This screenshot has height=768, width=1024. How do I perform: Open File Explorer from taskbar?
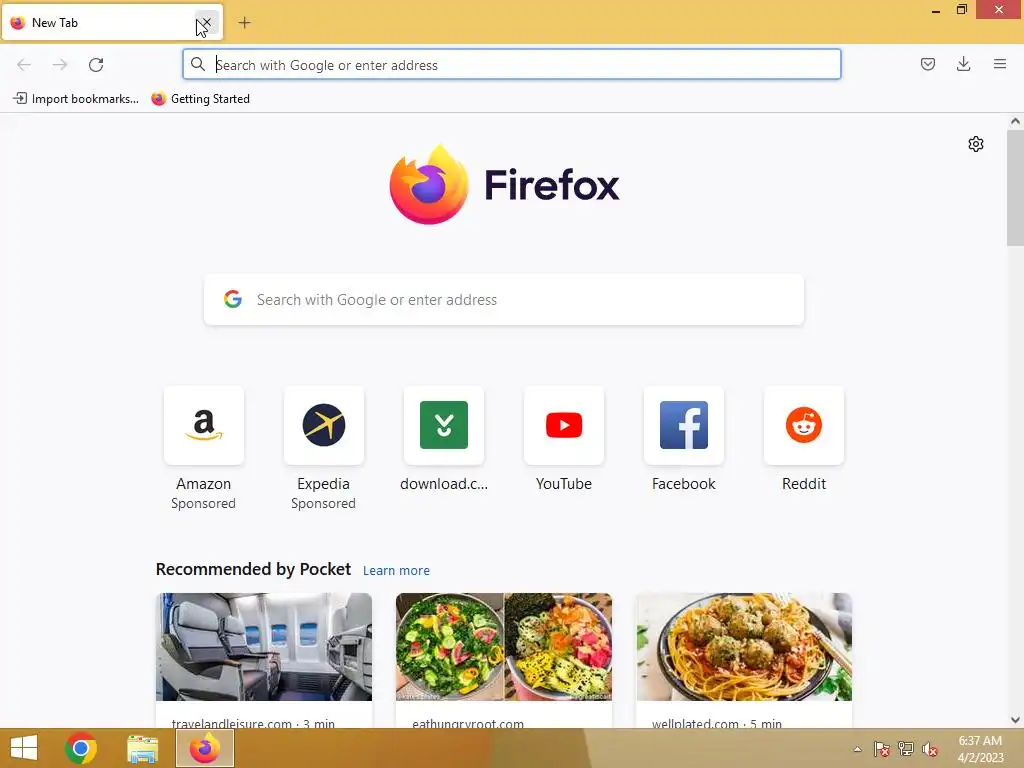142,748
